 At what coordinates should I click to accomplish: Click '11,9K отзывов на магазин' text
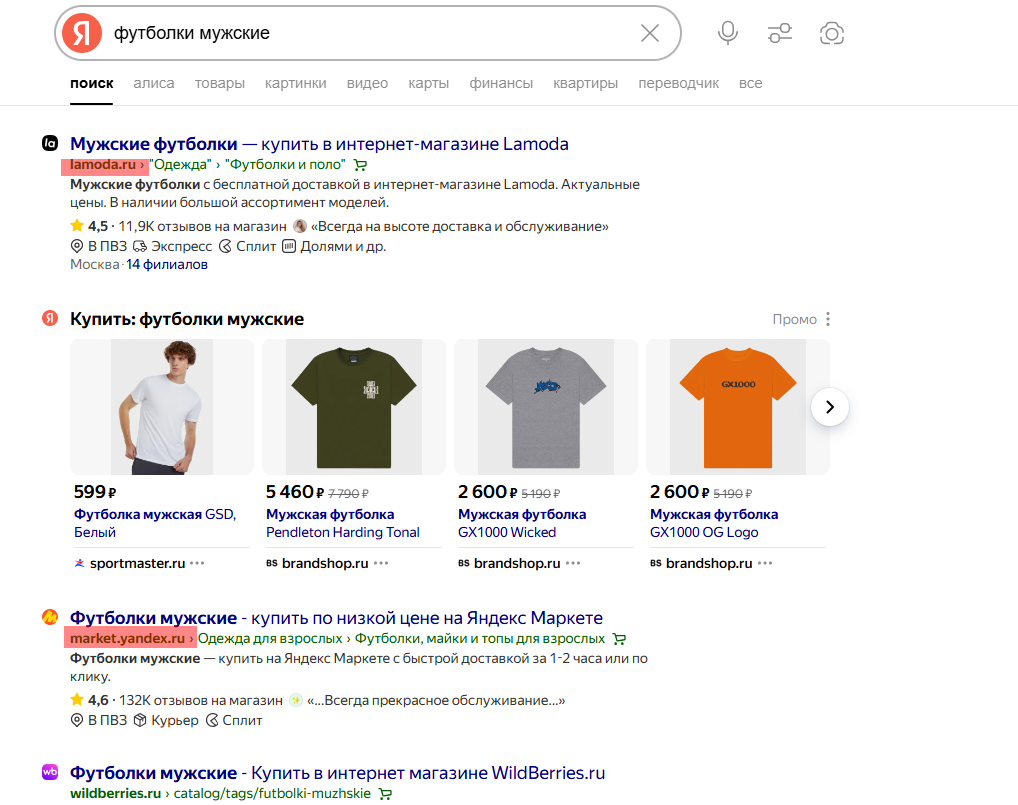click(203, 226)
